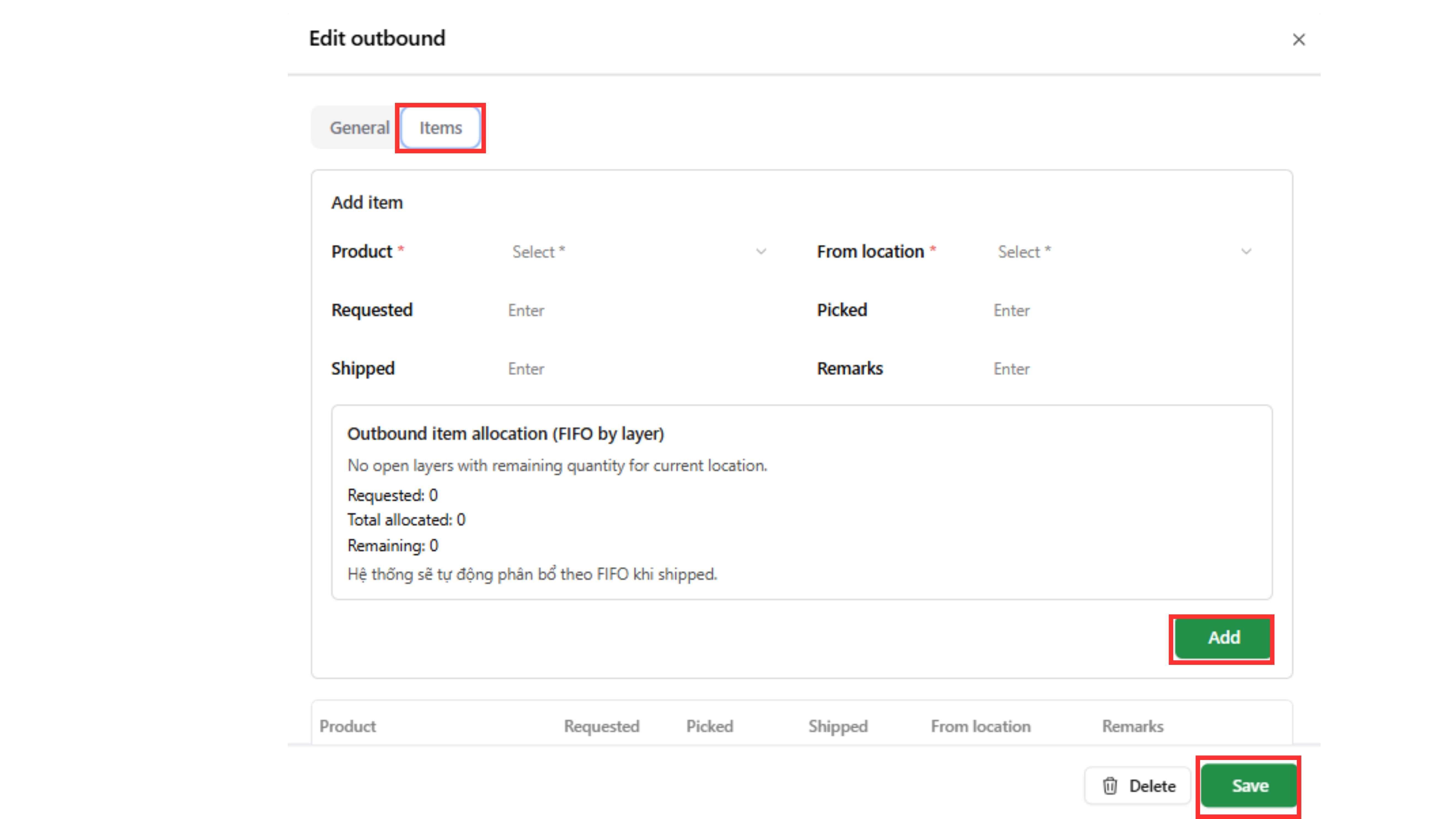Image resolution: width=1456 pixels, height=819 pixels.
Task: Click the From location chevron arrow
Action: pos(1246,251)
